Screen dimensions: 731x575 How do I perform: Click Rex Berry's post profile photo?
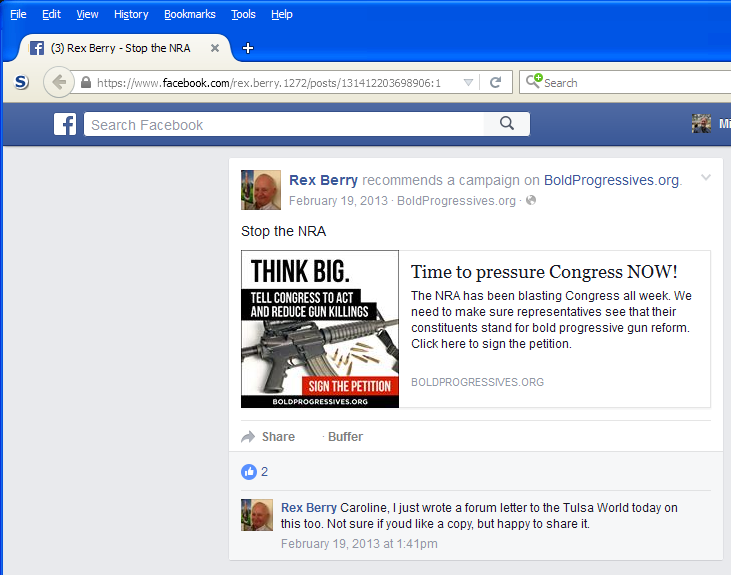261,190
